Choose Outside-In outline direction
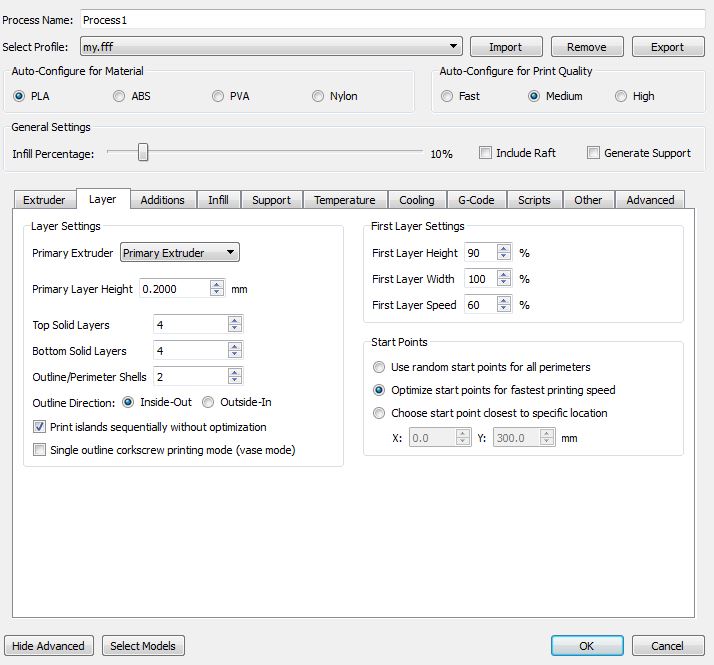714x665 pixels. coord(208,402)
